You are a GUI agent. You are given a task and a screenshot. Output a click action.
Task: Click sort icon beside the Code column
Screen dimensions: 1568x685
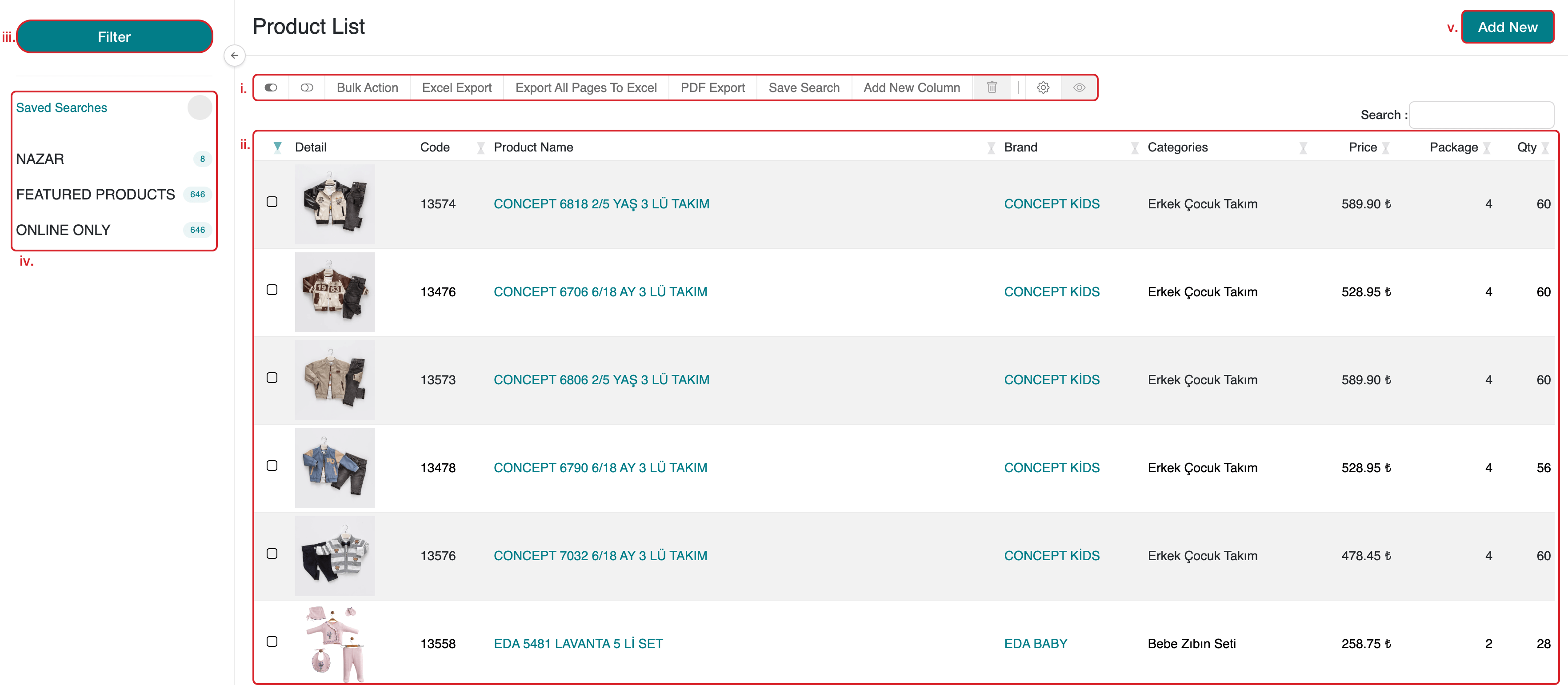pyautogui.click(x=480, y=148)
